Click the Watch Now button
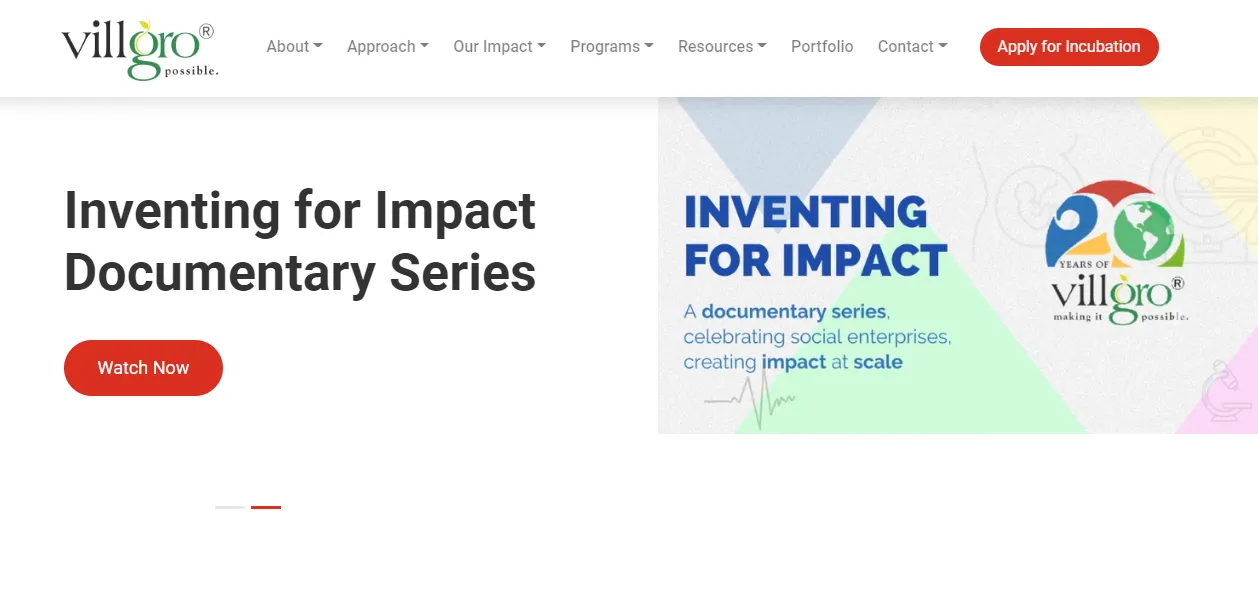The width and height of the screenshot is (1258, 612). (143, 368)
